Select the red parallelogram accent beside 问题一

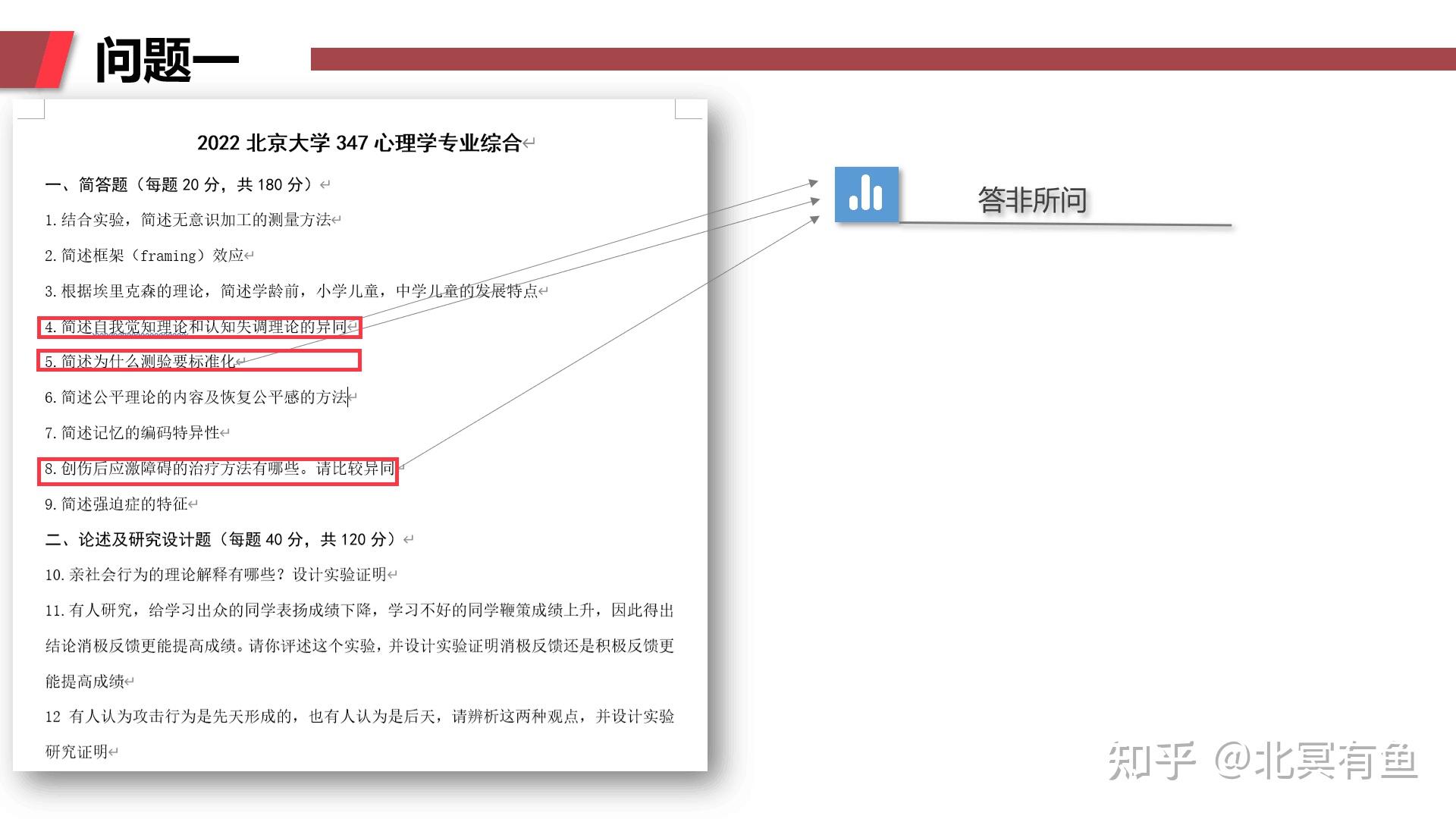[x=57, y=61]
